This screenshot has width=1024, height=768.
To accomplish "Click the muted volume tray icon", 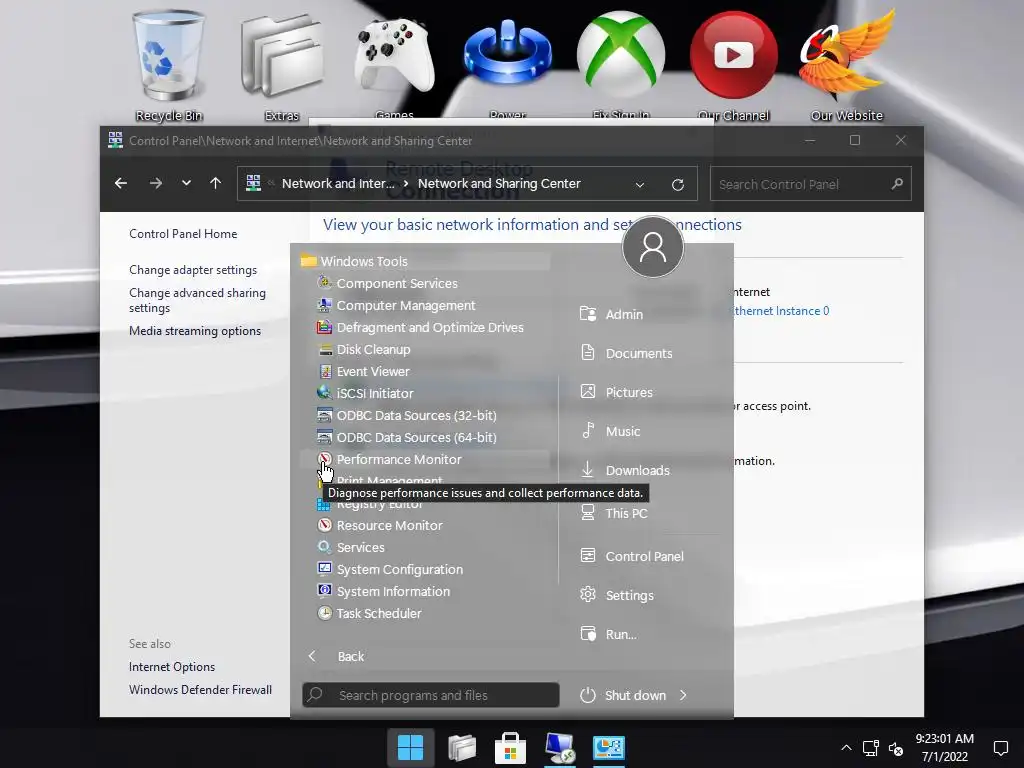I will coord(896,748).
